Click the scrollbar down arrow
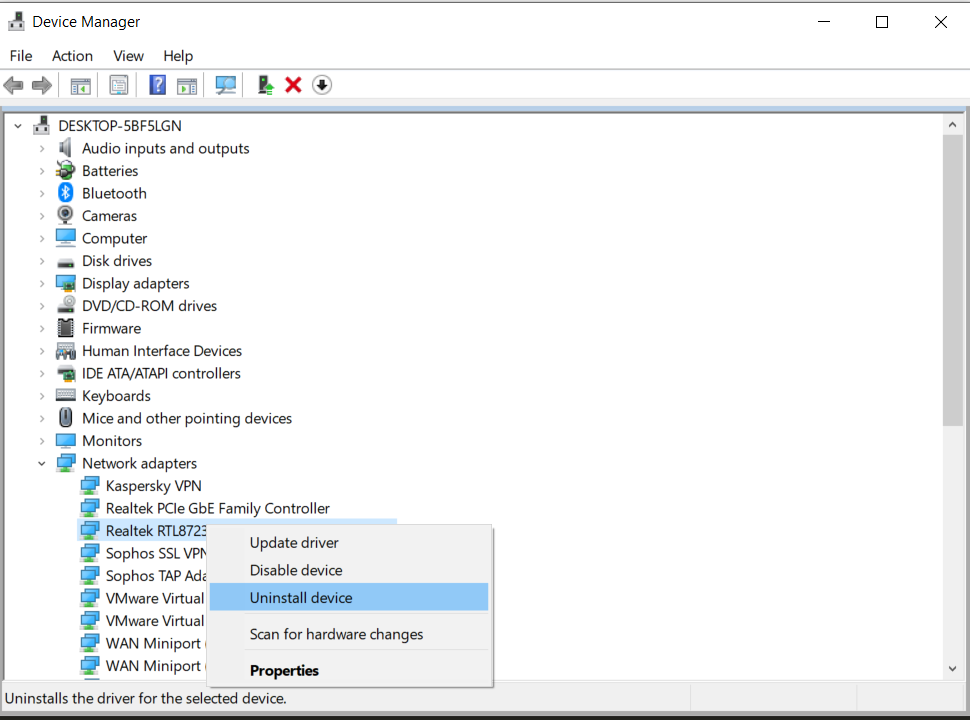The image size is (970, 720). [x=953, y=669]
